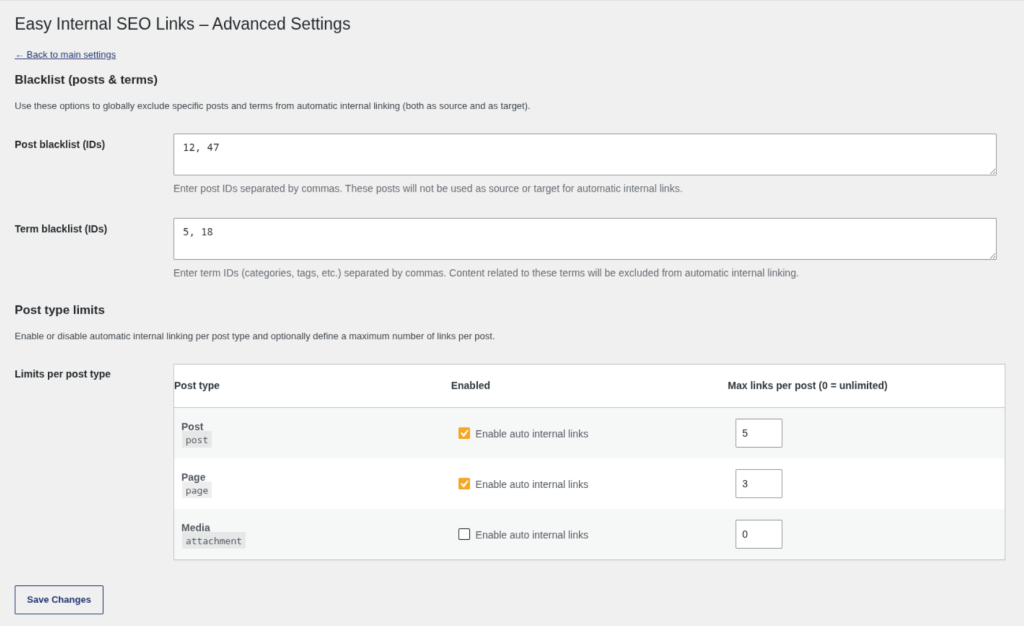Click the 'Post blacklist (IDs)' label
1024x626 pixels.
coord(59,144)
